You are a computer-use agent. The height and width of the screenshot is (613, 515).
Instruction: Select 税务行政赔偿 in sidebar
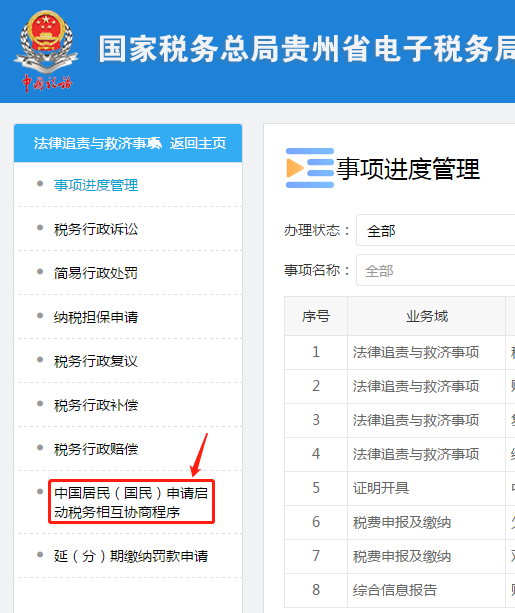tap(96, 449)
